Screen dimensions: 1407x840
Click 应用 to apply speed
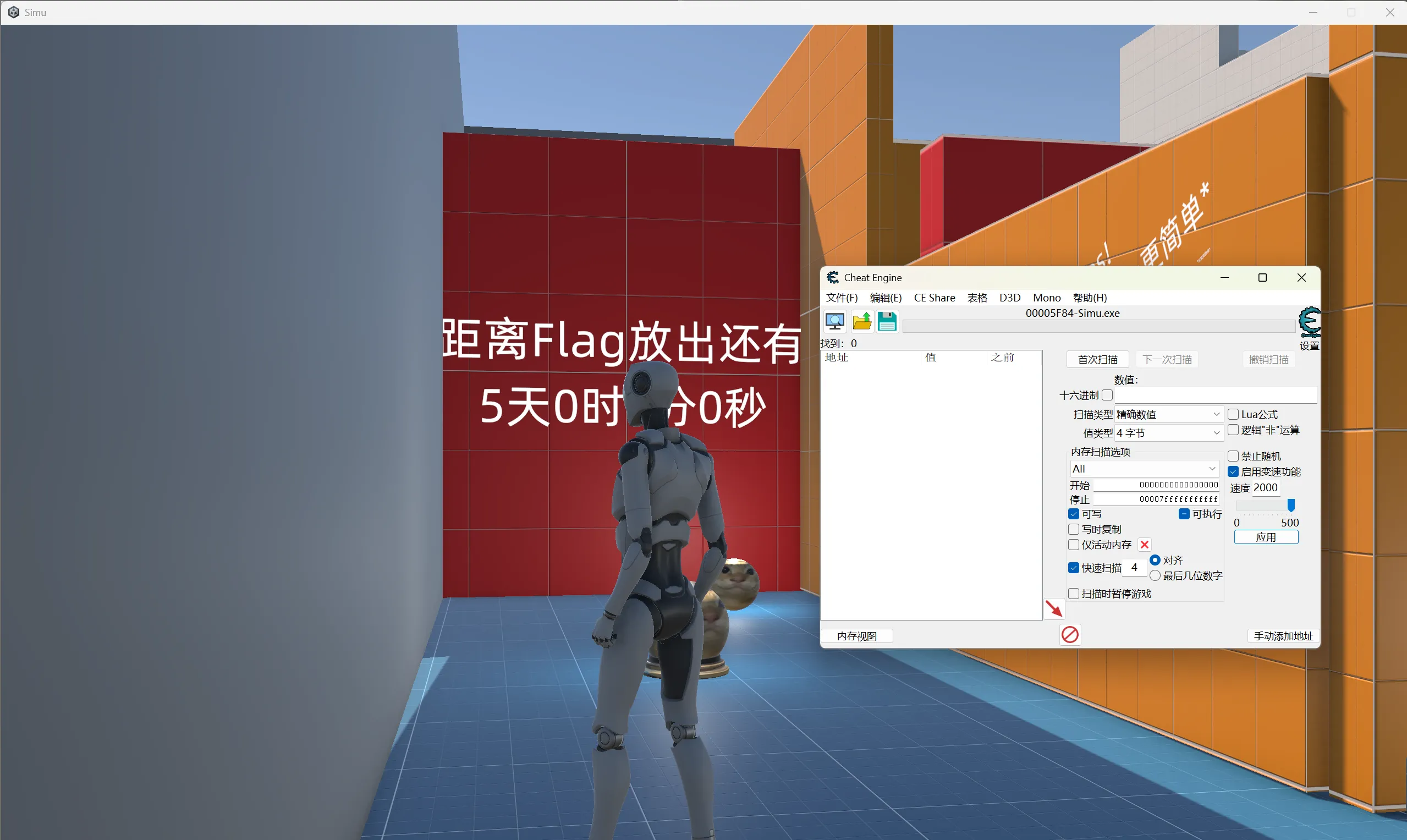click(1266, 537)
